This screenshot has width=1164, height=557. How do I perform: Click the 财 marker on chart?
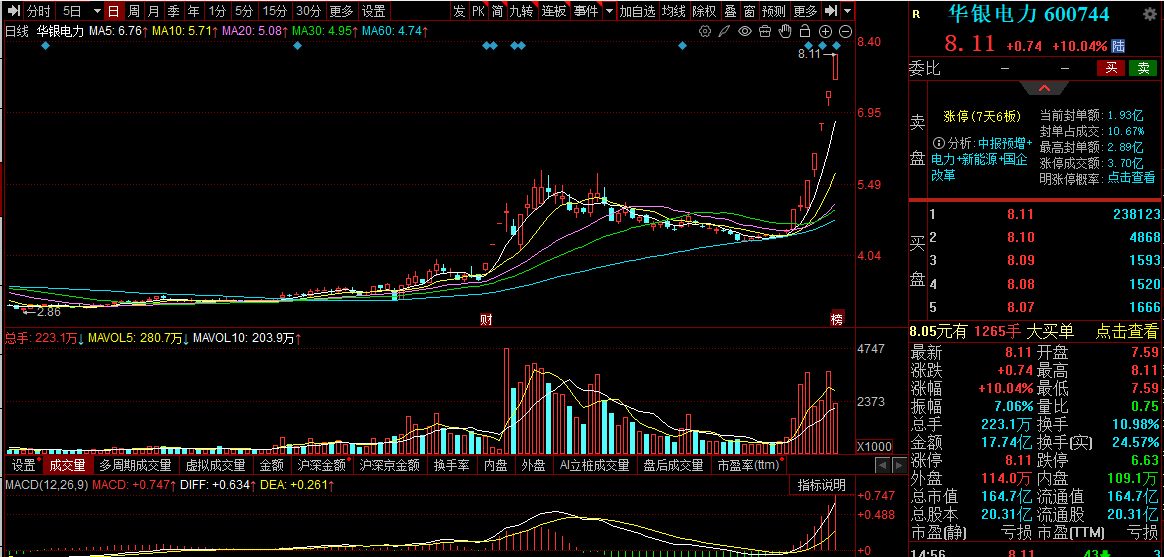(486, 320)
